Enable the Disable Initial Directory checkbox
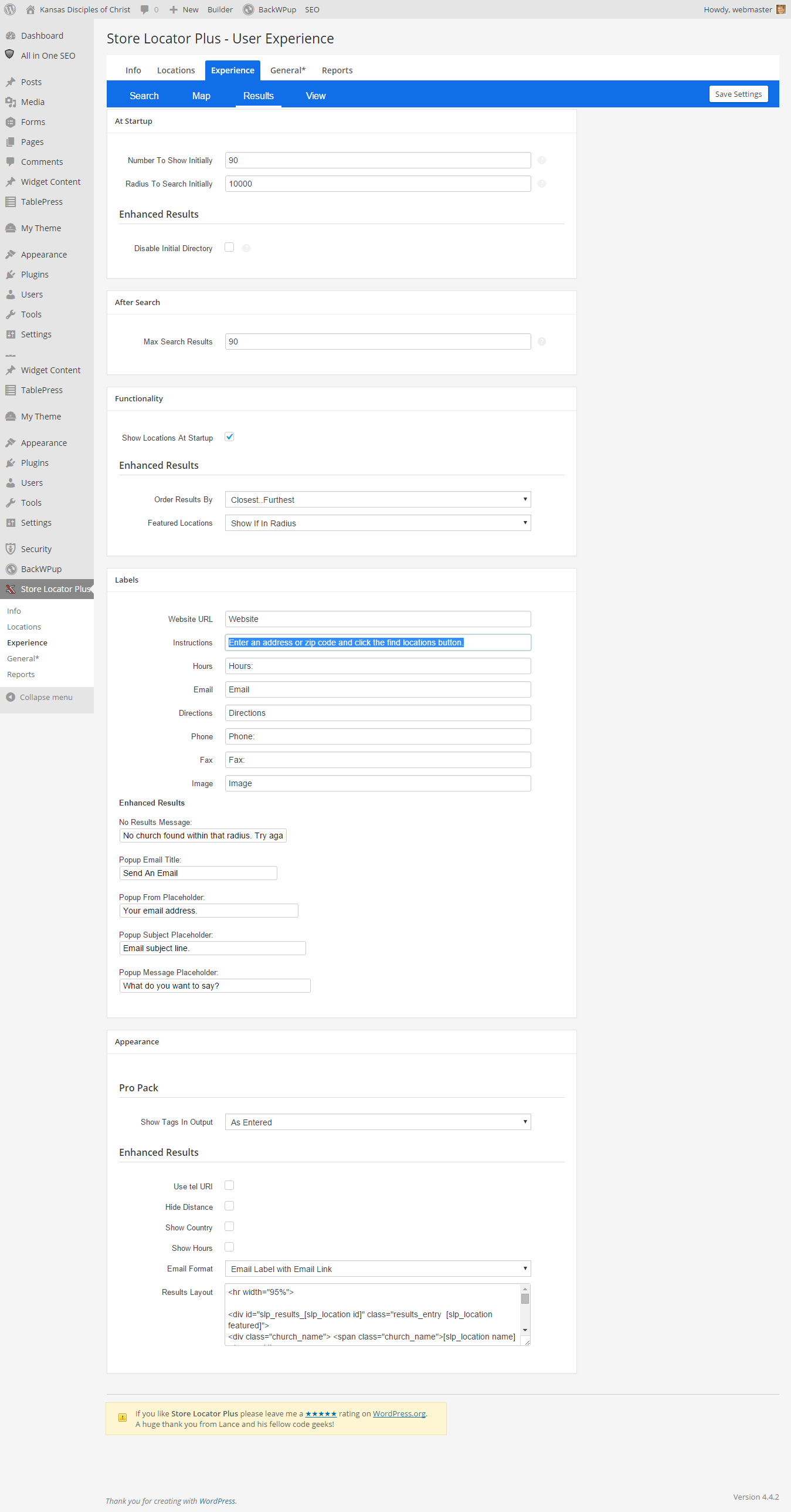The height and width of the screenshot is (1512, 791). (x=229, y=248)
